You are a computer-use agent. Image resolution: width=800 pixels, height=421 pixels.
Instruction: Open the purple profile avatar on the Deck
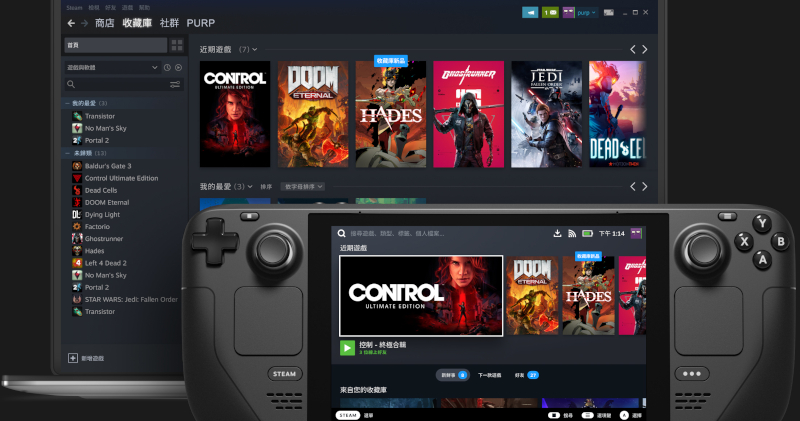(x=636, y=233)
